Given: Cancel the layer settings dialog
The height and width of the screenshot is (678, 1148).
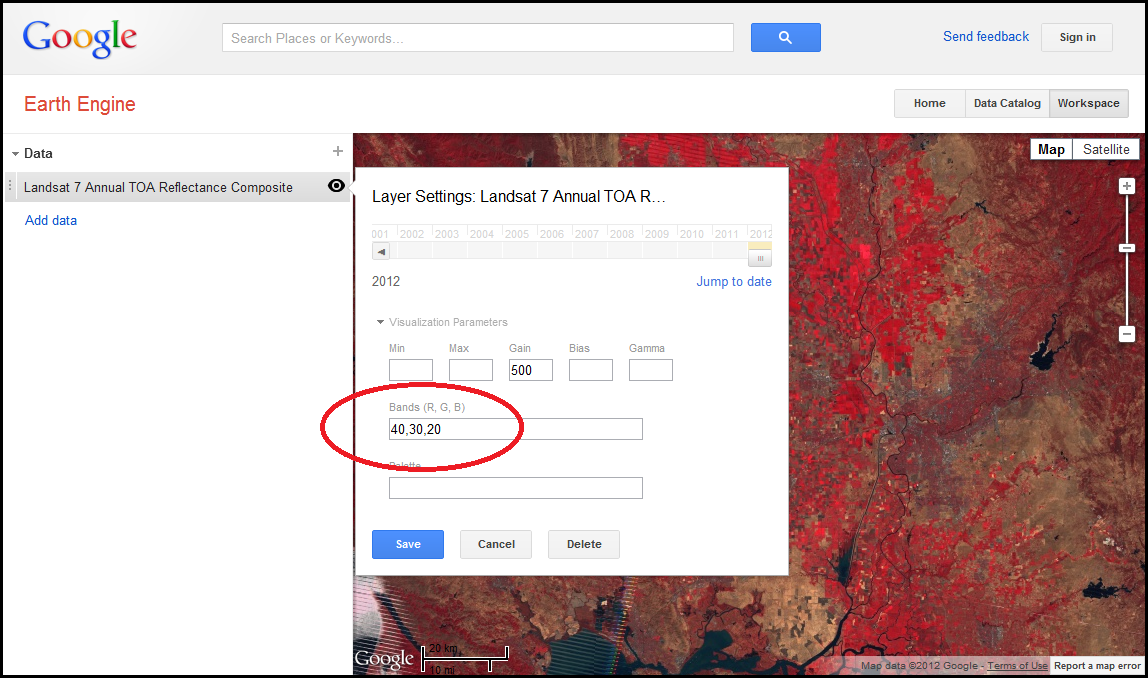Looking at the screenshot, I should [x=496, y=544].
